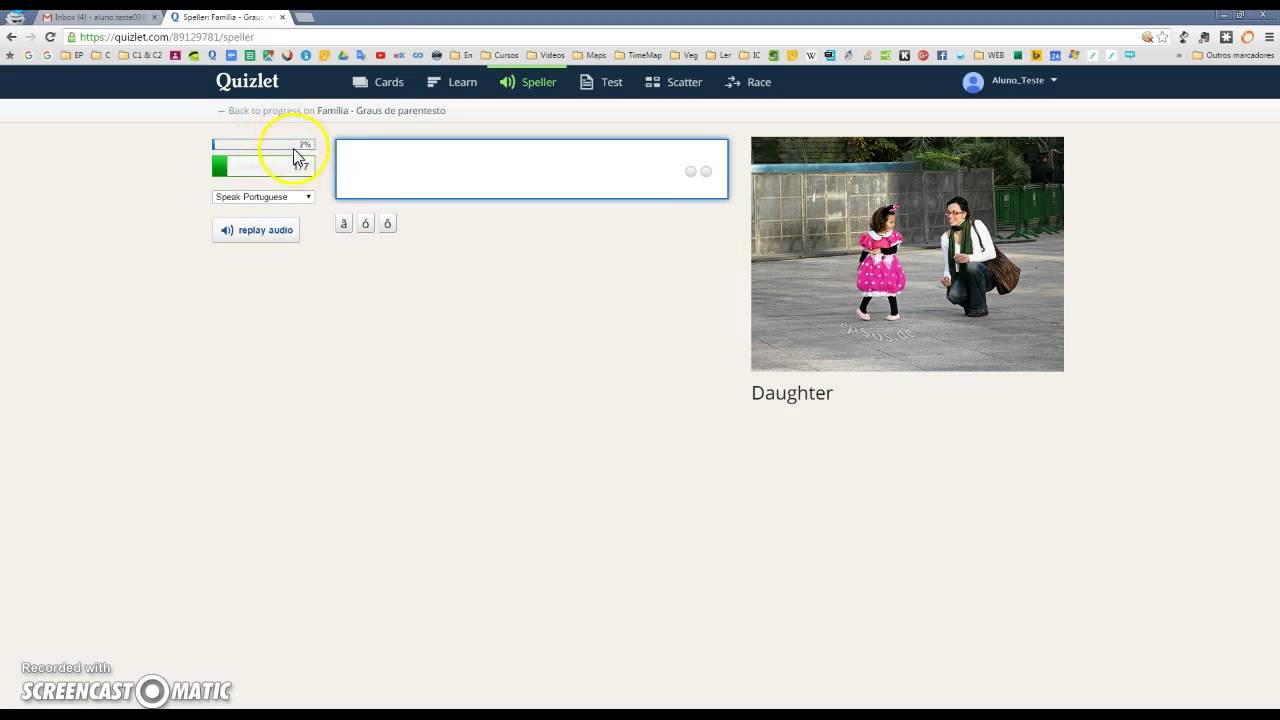This screenshot has height=720, width=1280.
Task: Open the TimeMap bookmarks folder
Action: click(x=638, y=55)
